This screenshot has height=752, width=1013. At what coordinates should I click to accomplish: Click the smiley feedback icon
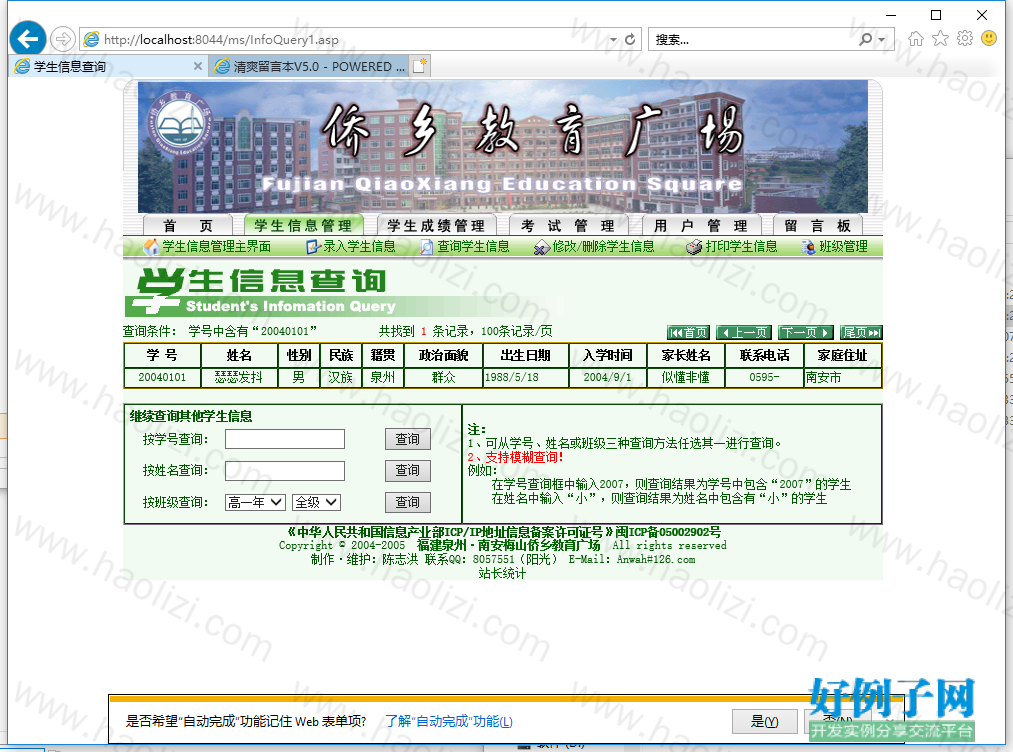pyautogui.click(x=989, y=39)
